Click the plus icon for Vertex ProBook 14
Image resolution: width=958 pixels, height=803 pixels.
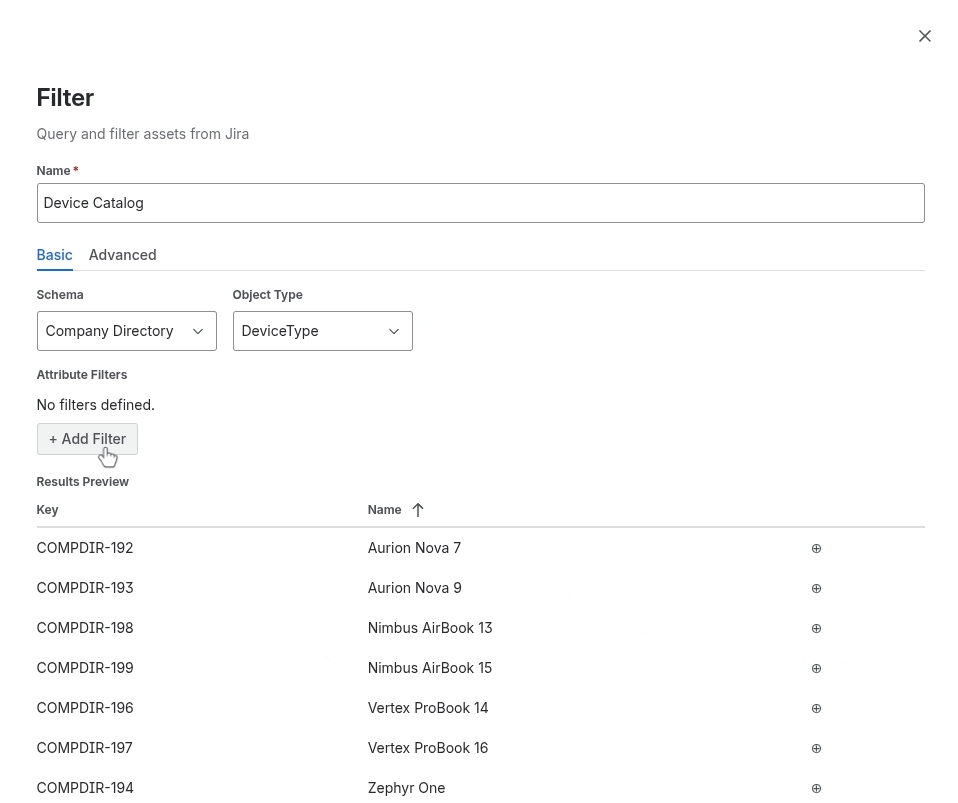(x=816, y=708)
